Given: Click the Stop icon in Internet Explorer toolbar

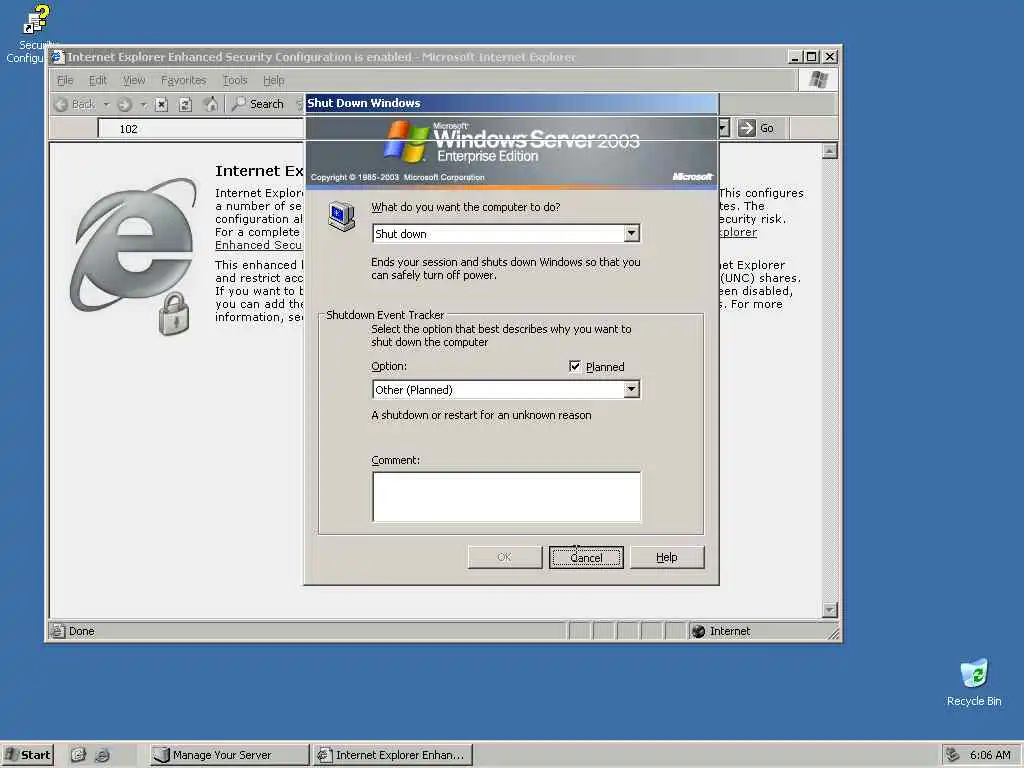Looking at the screenshot, I should click(x=162, y=104).
